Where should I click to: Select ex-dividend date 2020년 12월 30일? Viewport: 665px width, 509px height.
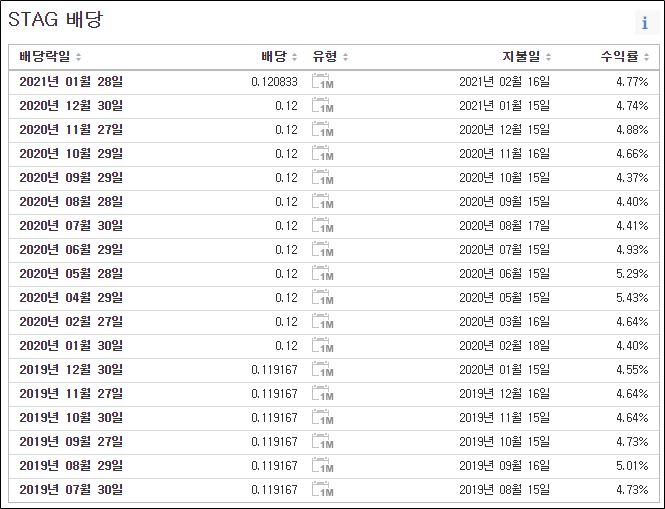[71, 105]
